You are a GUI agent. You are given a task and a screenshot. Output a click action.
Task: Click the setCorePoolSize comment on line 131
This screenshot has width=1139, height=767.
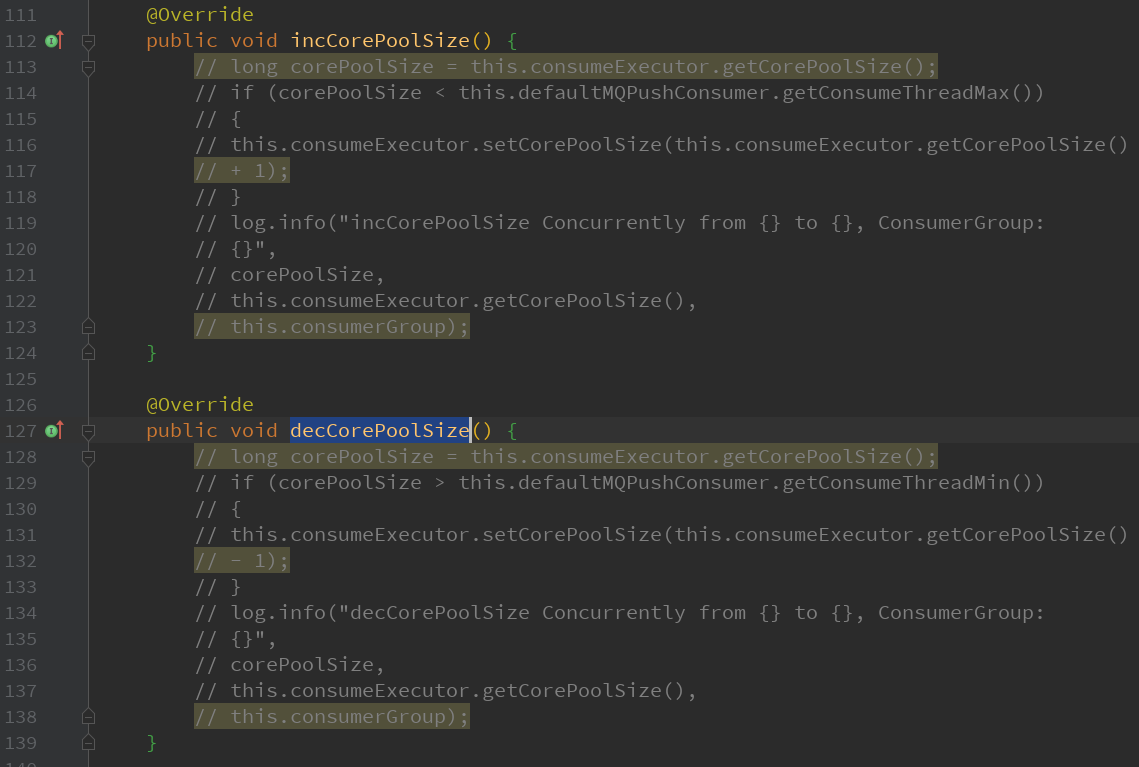661,535
